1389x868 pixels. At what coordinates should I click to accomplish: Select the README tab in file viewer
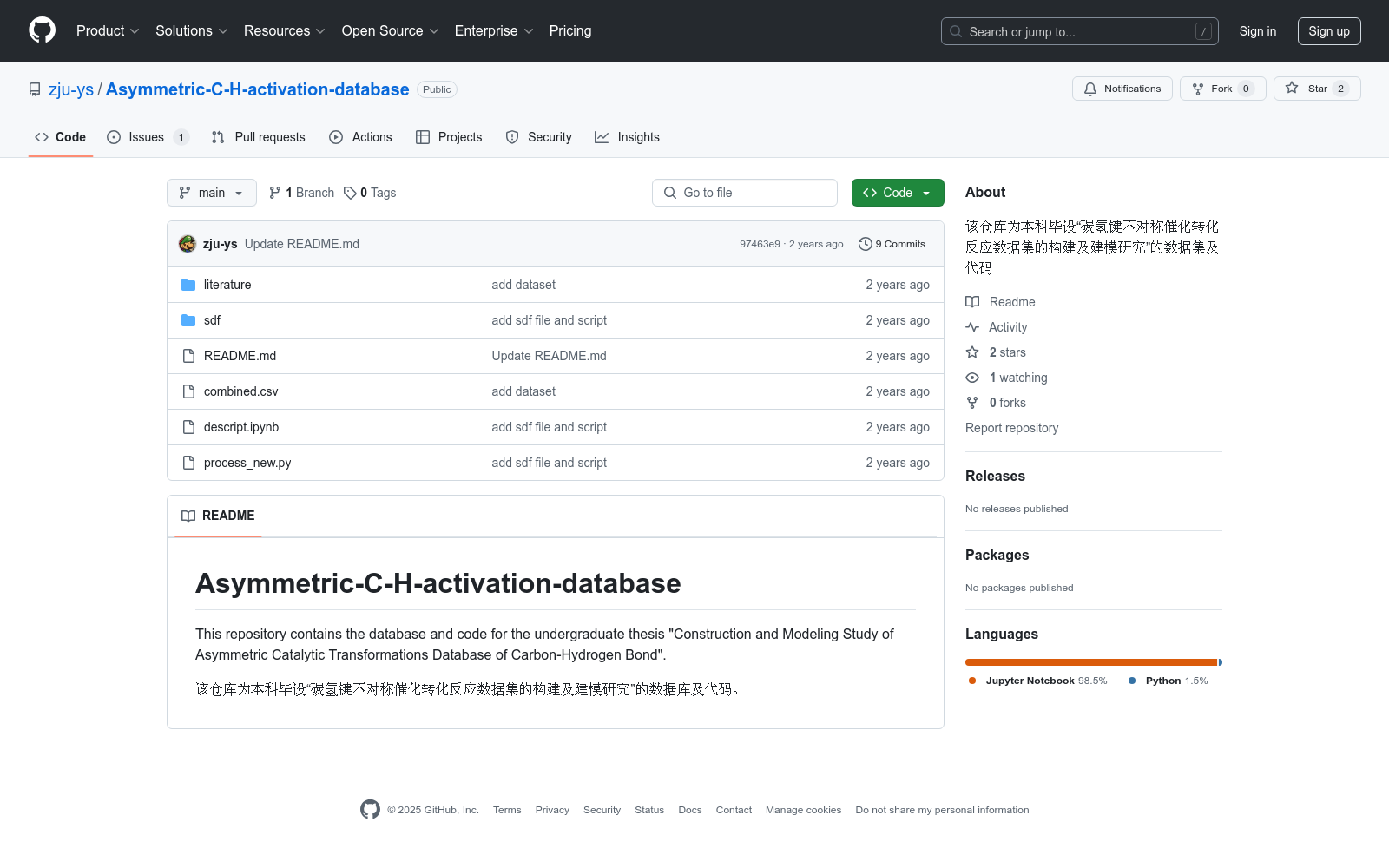(218, 516)
